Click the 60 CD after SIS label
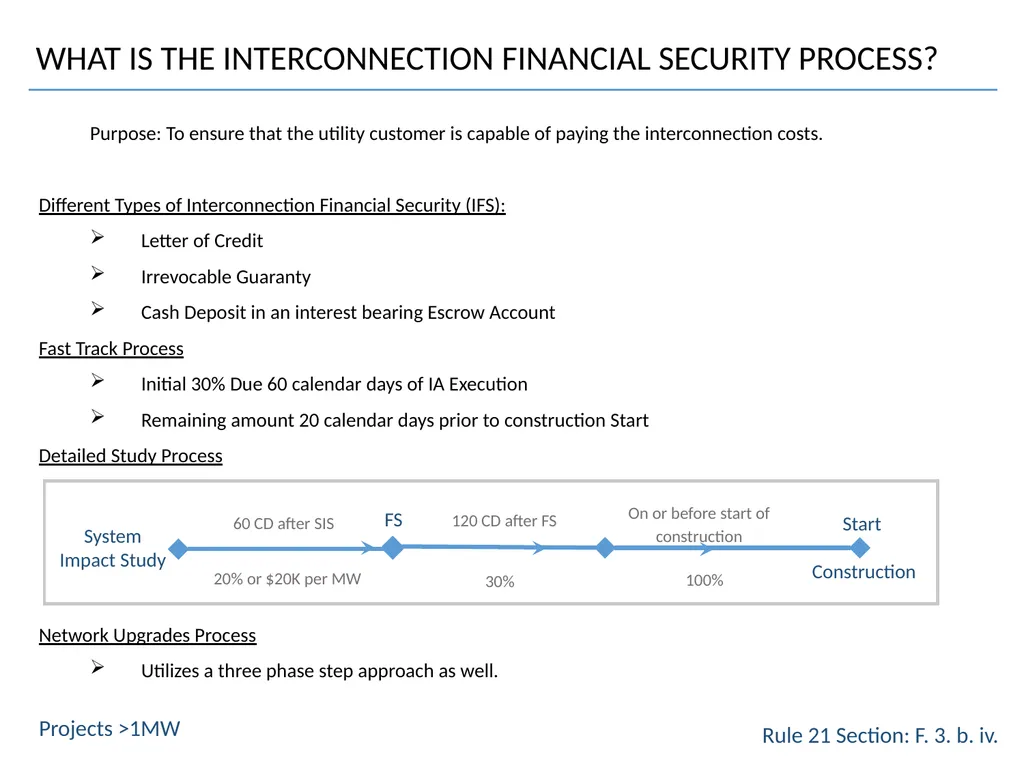 tap(283, 524)
